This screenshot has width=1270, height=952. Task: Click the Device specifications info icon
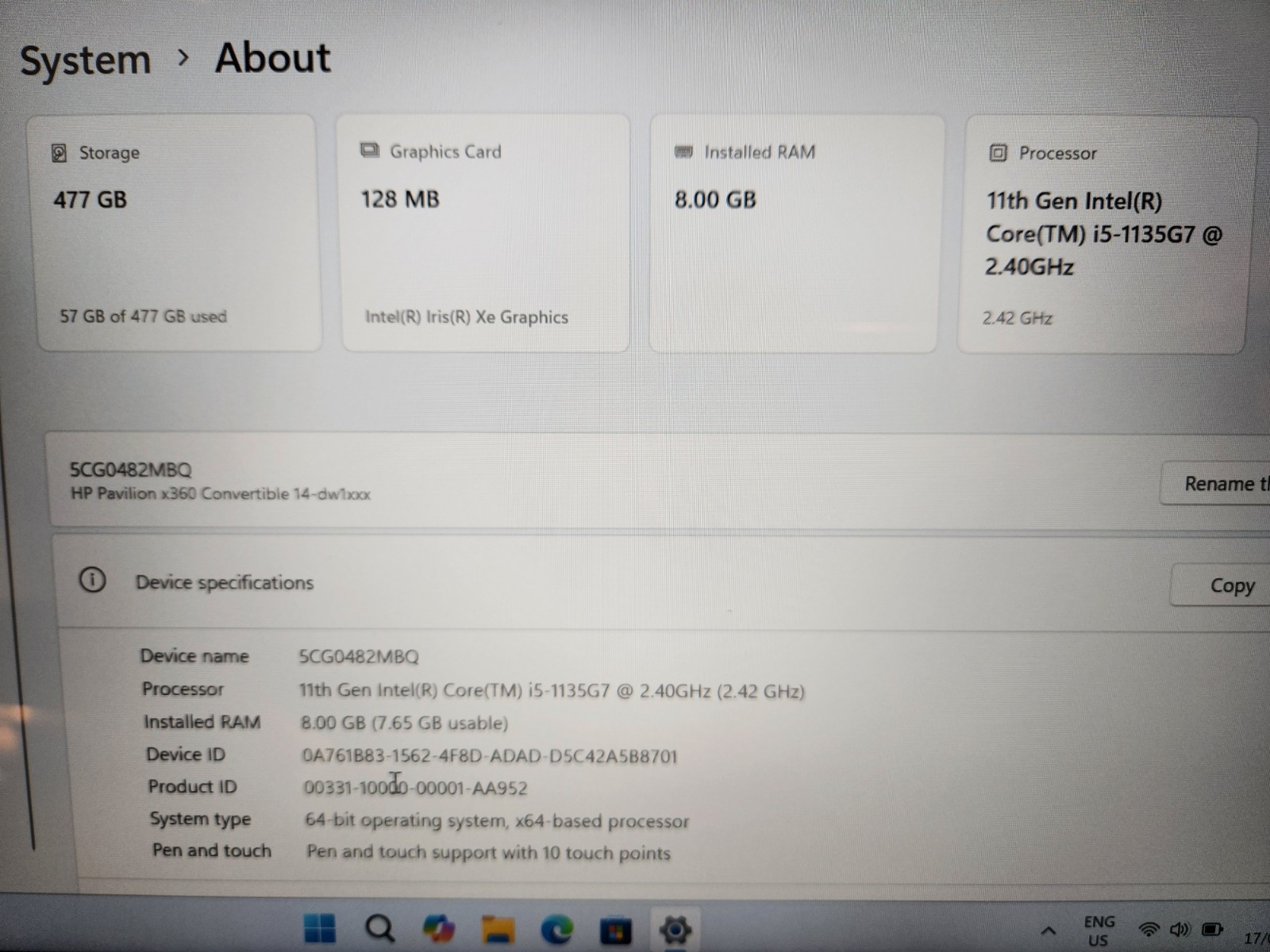pyautogui.click(x=92, y=580)
